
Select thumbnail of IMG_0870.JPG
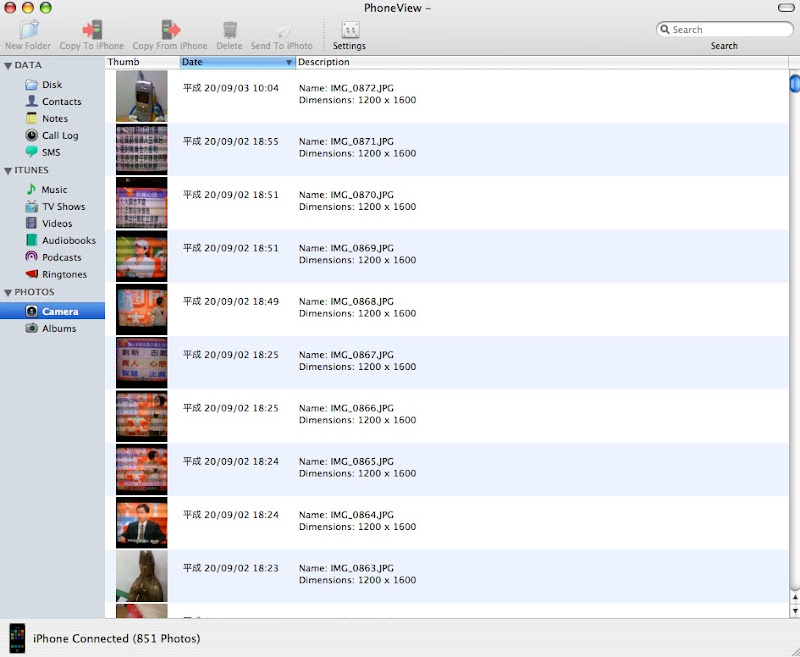pyautogui.click(x=141, y=203)
